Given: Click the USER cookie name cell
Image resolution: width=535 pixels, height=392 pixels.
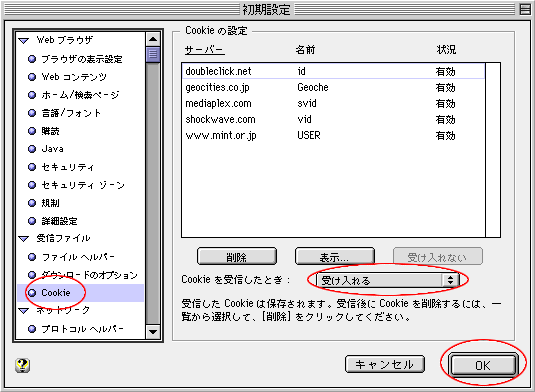Looking at the screenshot, I should (309, 136).
